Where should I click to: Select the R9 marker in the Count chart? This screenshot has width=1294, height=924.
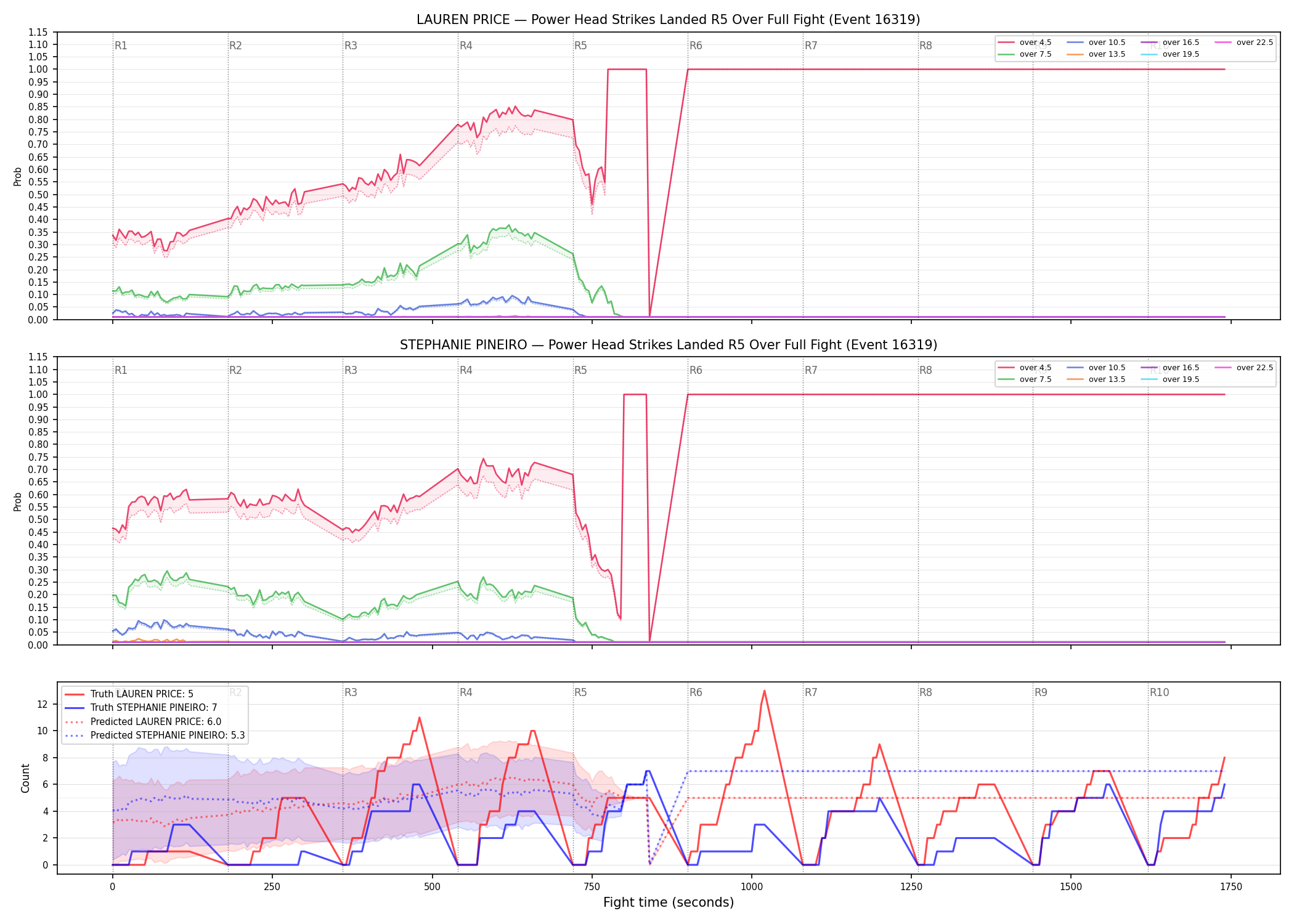pos(1041,692)
